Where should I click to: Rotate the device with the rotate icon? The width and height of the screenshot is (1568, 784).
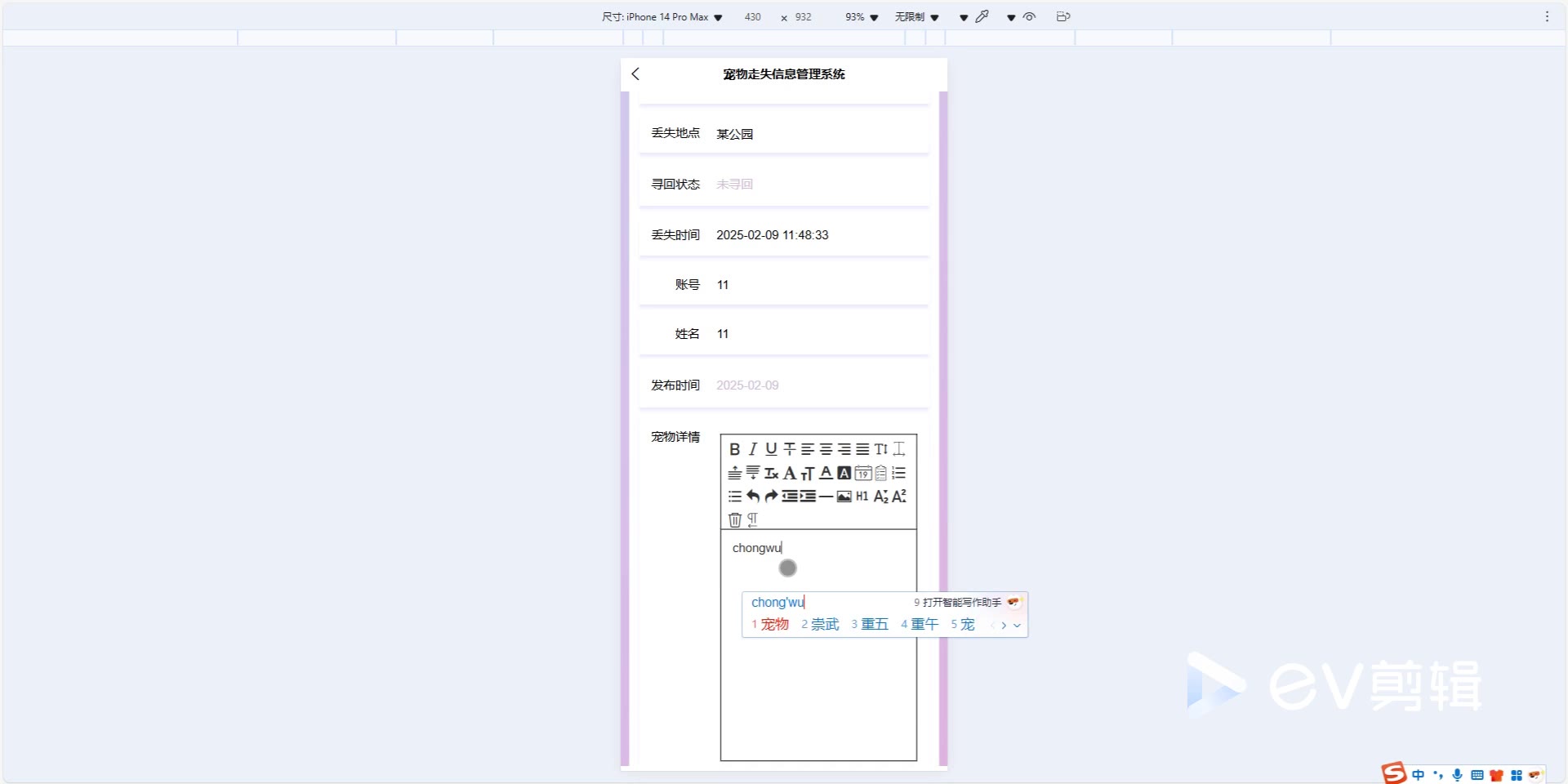pyautogui.click(x=1062, y=16)
